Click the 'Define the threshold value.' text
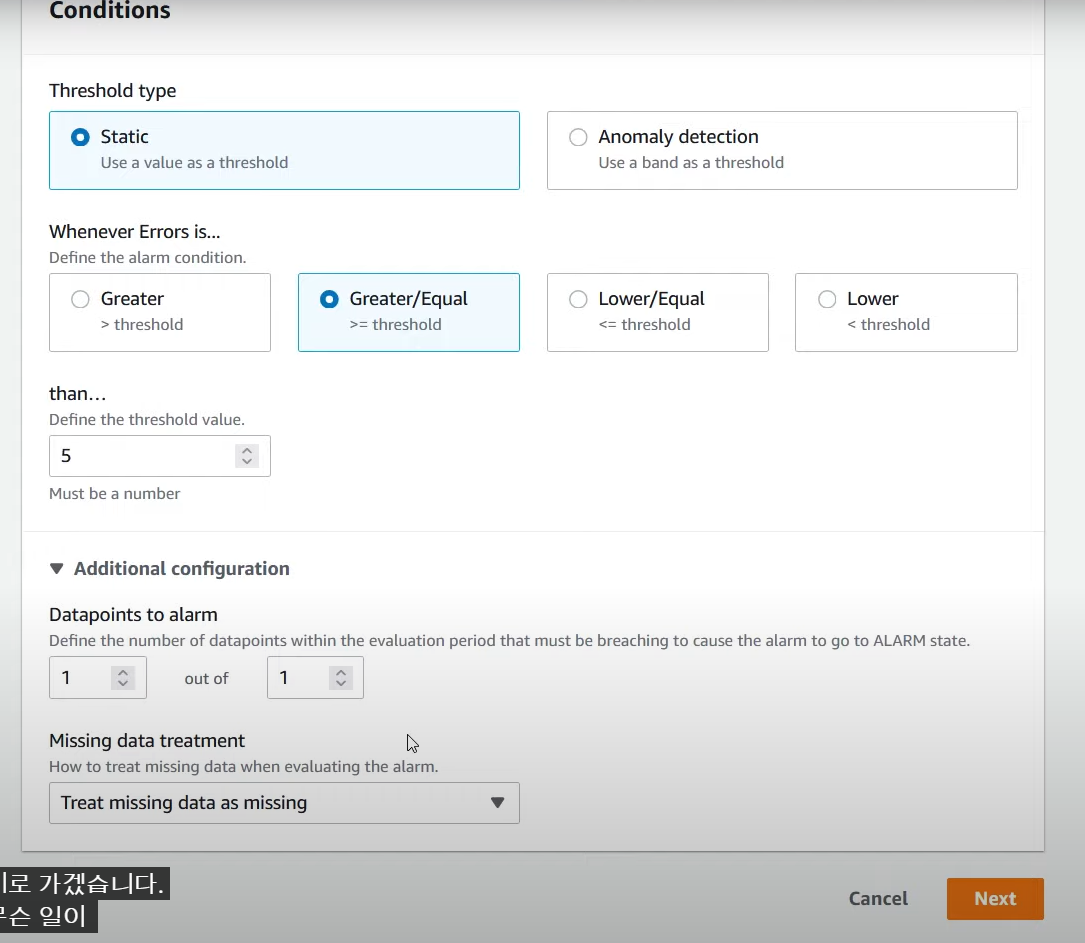The width and height of the screenshot is (1085, 943). [147, 420]
